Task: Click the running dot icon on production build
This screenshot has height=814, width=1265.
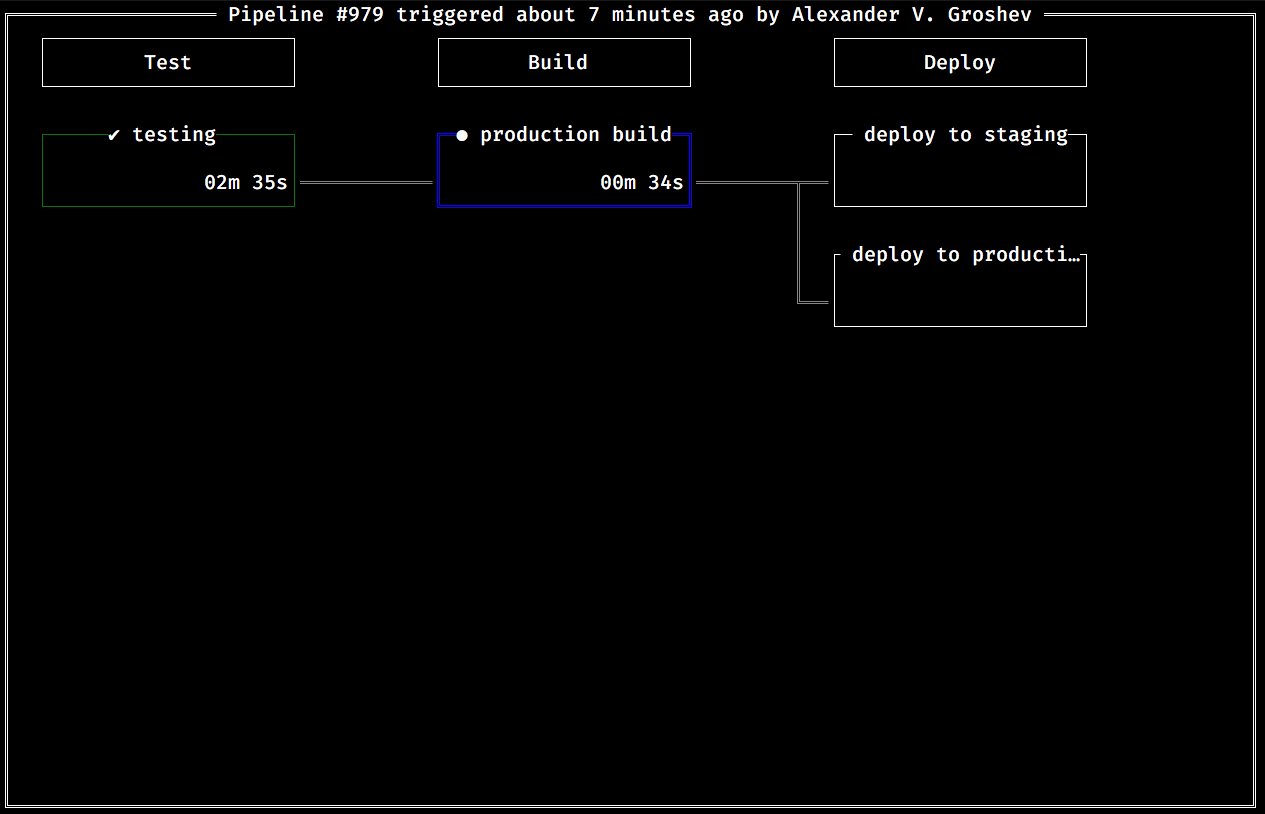Action: 462,135
